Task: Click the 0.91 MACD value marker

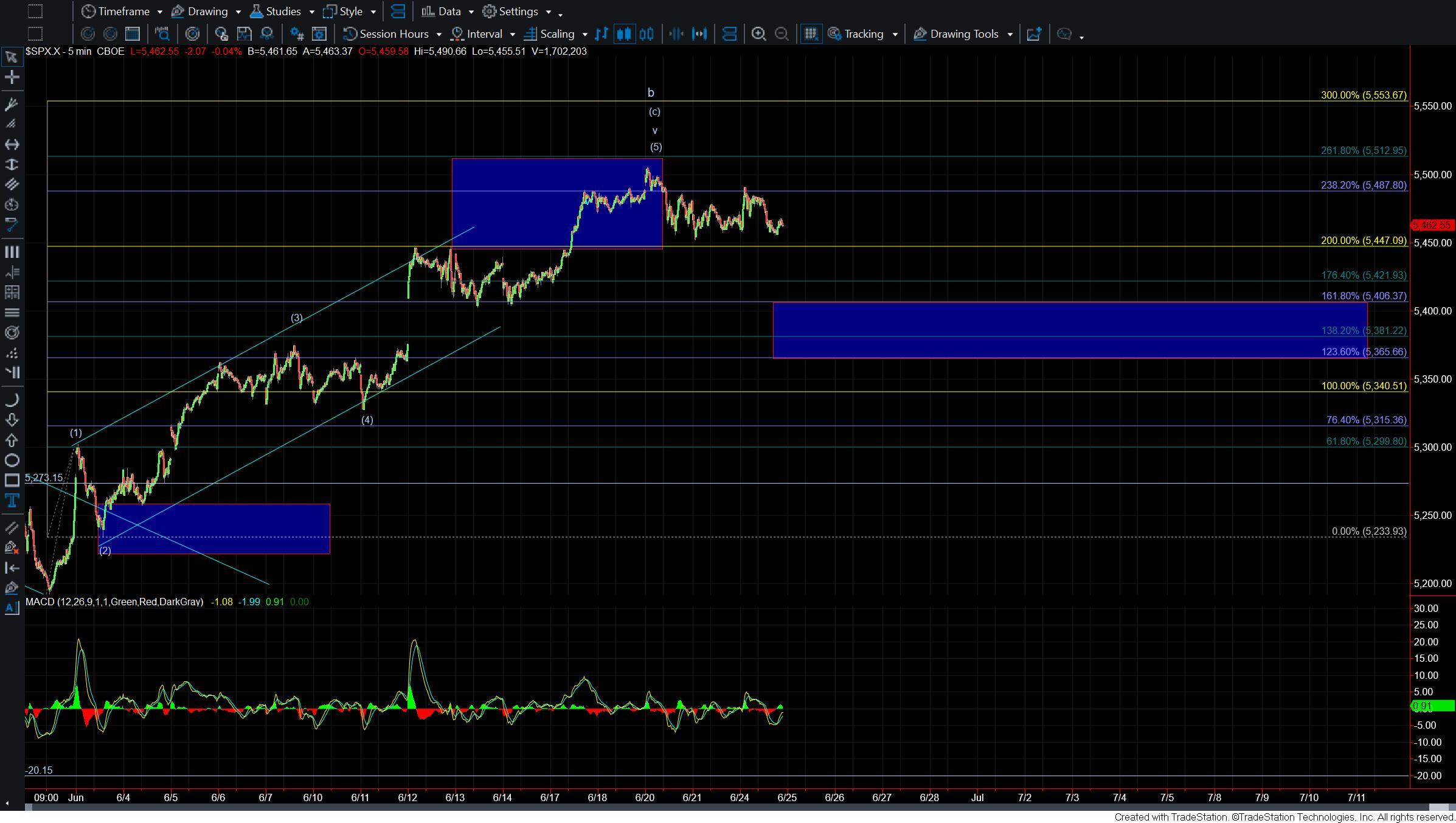Action: click(1432, 706)
